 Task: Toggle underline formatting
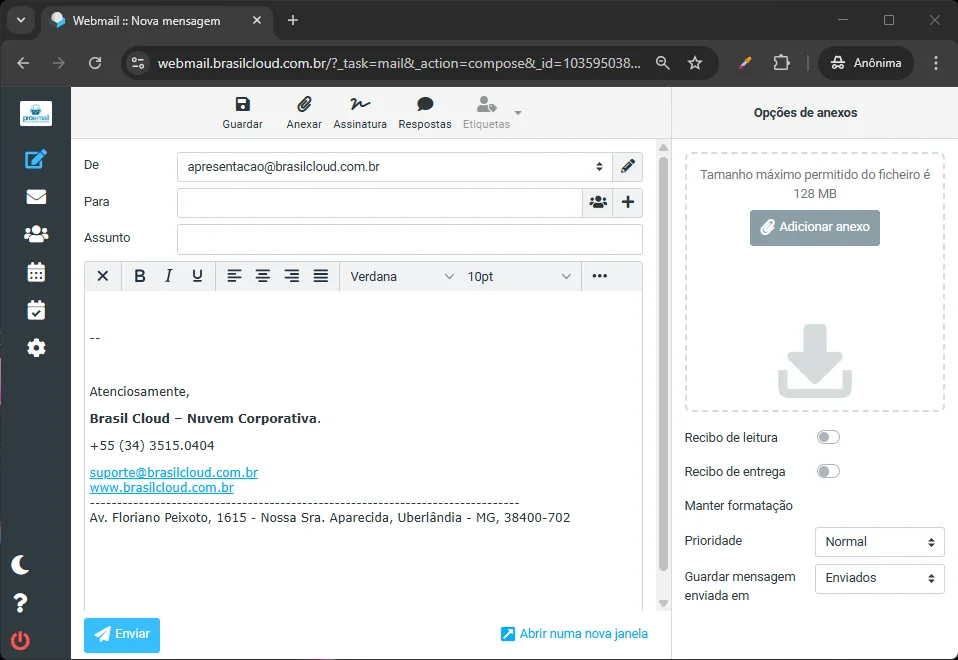pyautogui.click(x=197, y=276)
